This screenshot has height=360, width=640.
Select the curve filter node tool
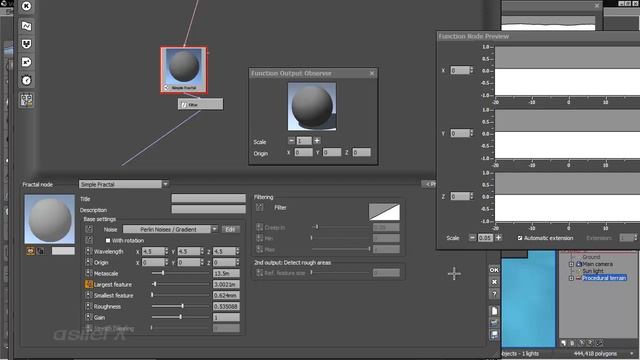click(27, 26)
